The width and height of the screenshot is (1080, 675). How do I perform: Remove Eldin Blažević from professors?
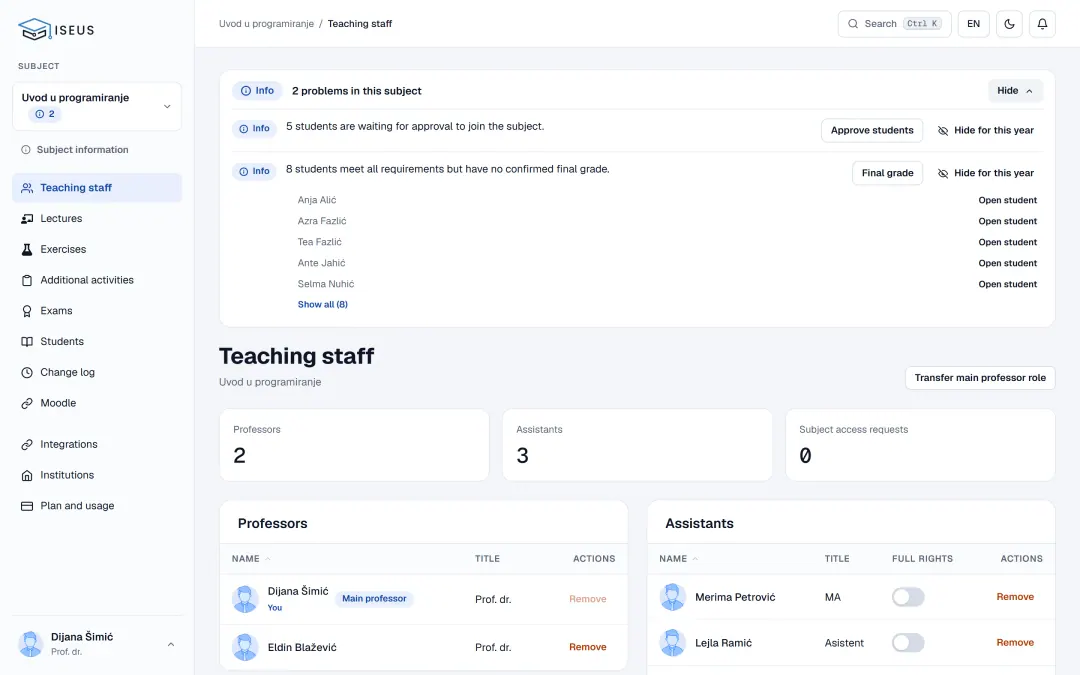click(x=588, y=647)
